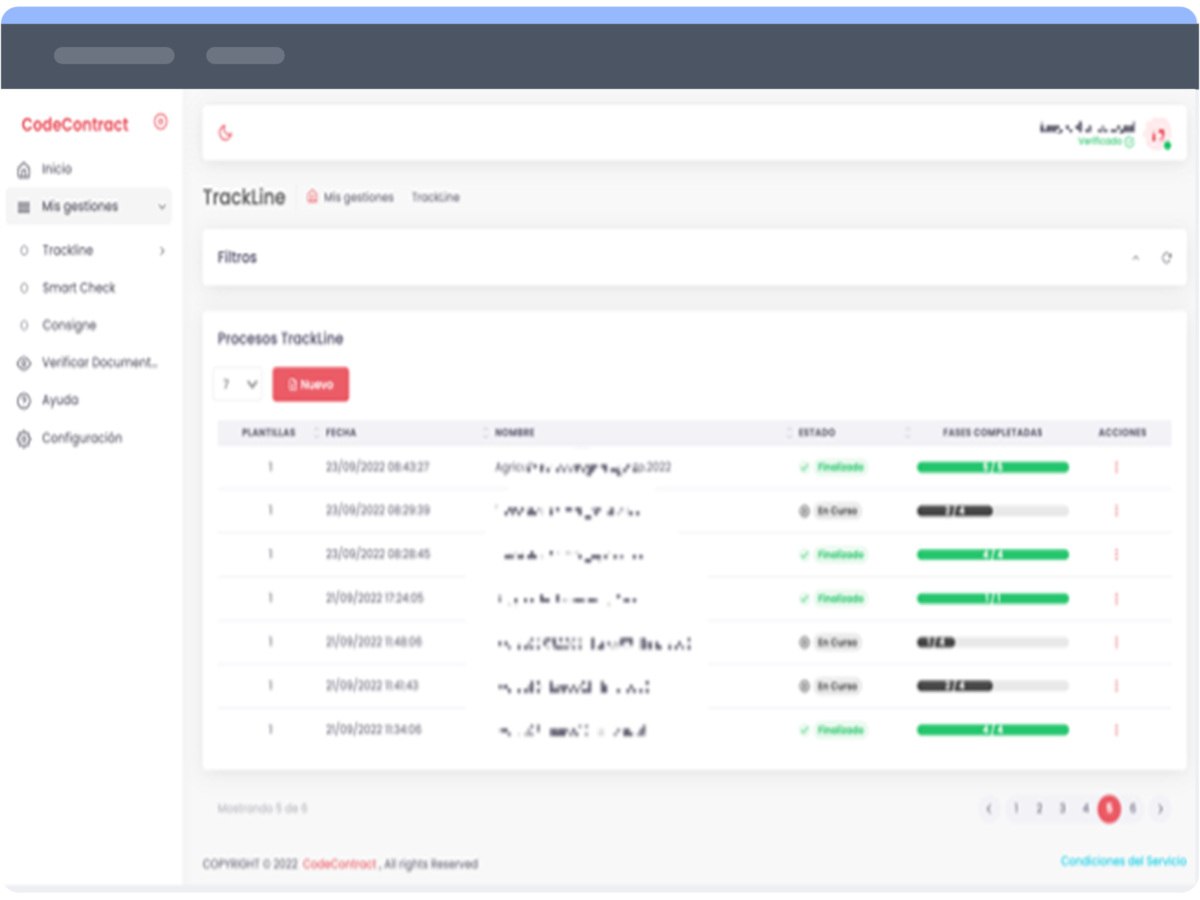Open Configuración settings in sidebar
Screen dimensions: 1200x900
coord(81,438)
